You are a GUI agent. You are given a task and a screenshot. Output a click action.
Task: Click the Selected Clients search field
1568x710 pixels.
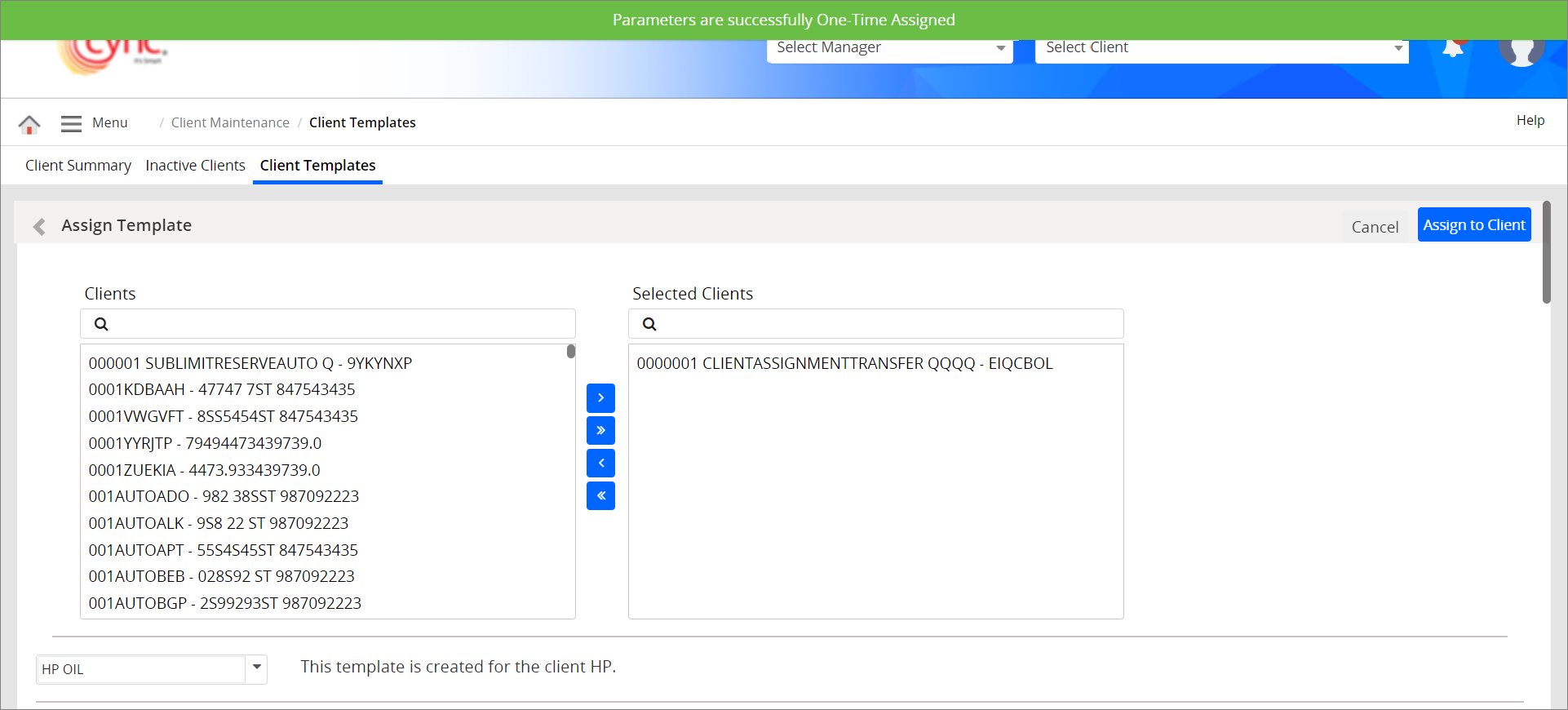tap(885, 324)
